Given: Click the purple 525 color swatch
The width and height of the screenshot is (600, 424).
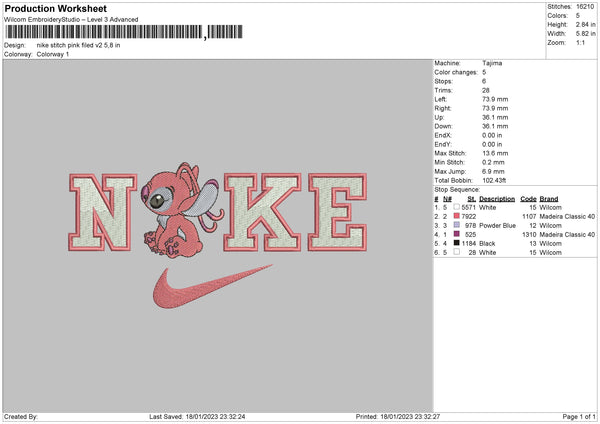Looking at the screenshot, I should [x=456, y=234].
